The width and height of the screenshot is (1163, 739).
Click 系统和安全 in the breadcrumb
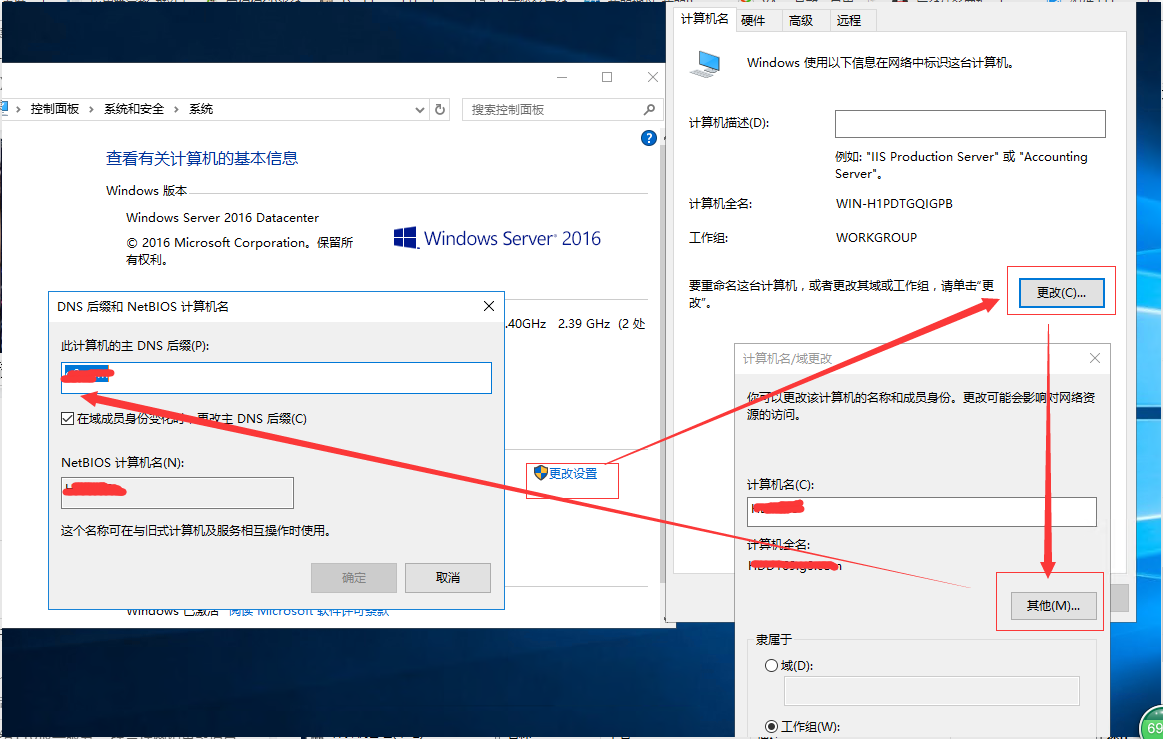[x=134, y=109]
